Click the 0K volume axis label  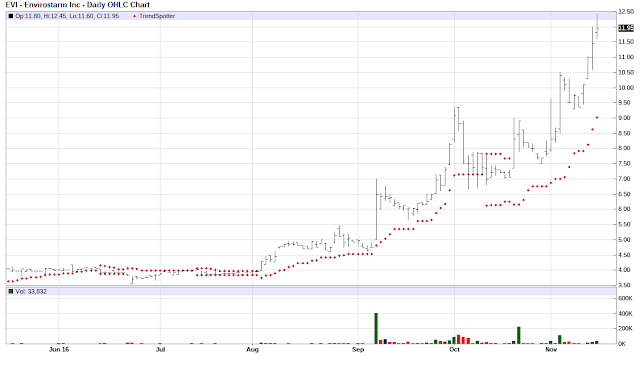622,344
